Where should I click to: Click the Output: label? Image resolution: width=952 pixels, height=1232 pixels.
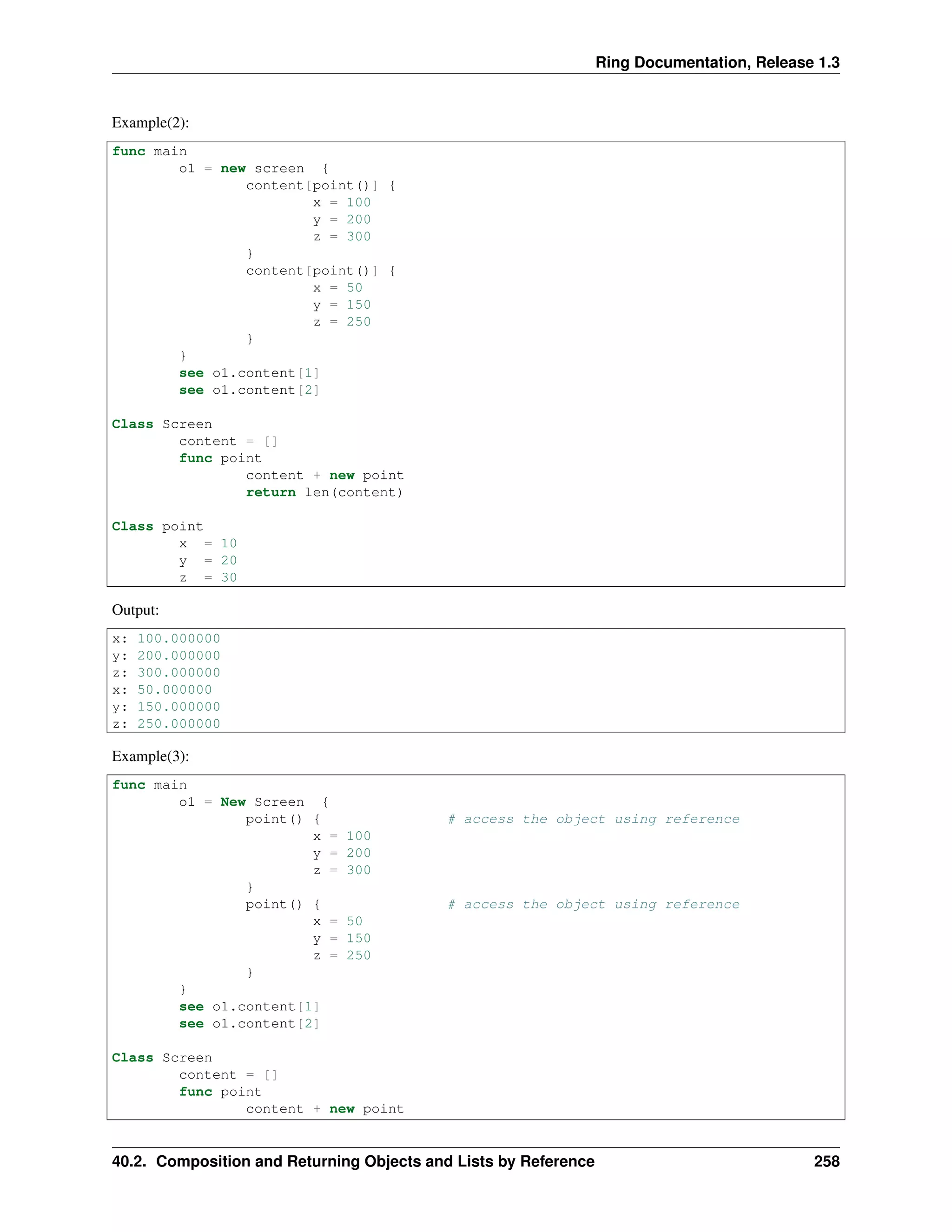pos(135,610)
